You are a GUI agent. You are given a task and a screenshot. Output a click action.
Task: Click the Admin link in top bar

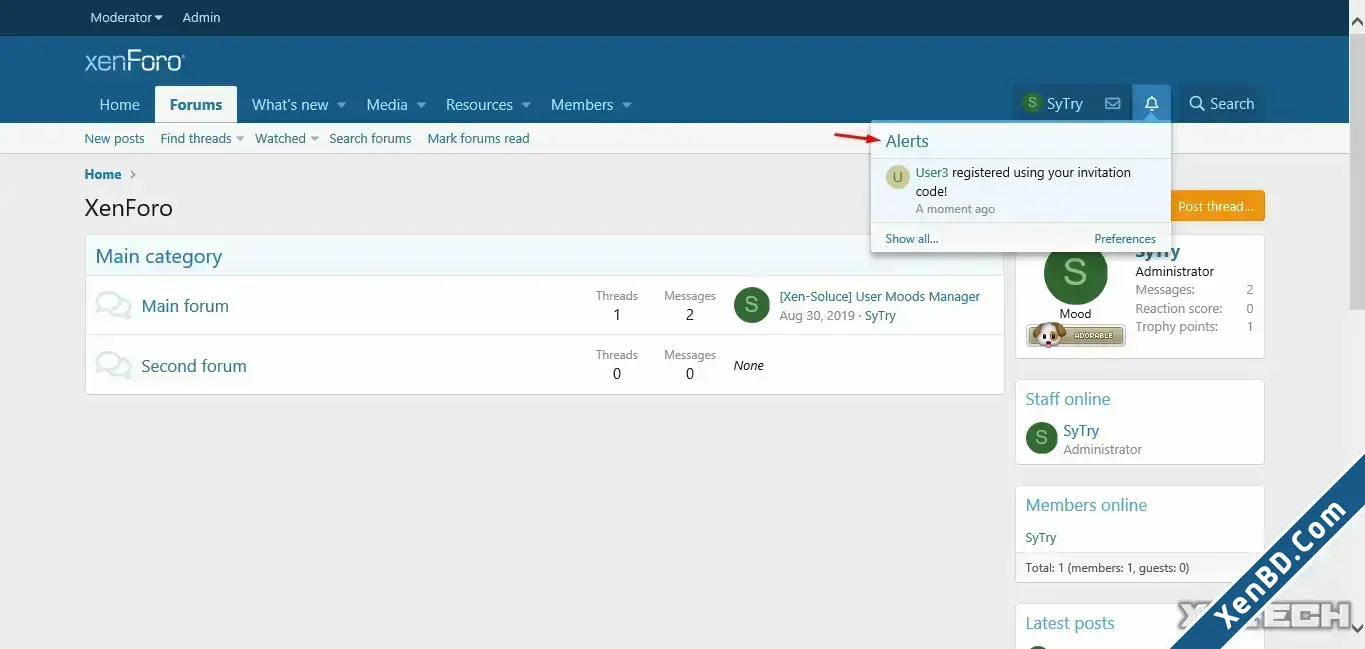202,17
